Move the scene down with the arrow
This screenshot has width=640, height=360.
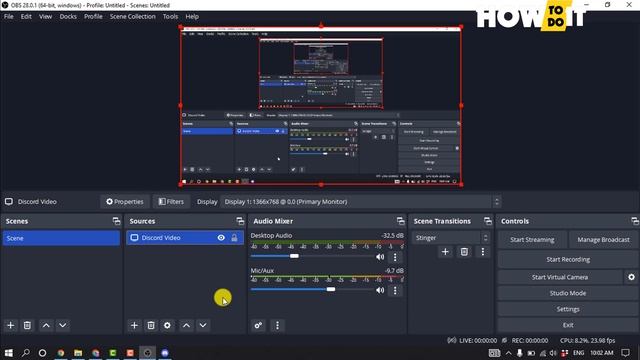pos(62,325)
